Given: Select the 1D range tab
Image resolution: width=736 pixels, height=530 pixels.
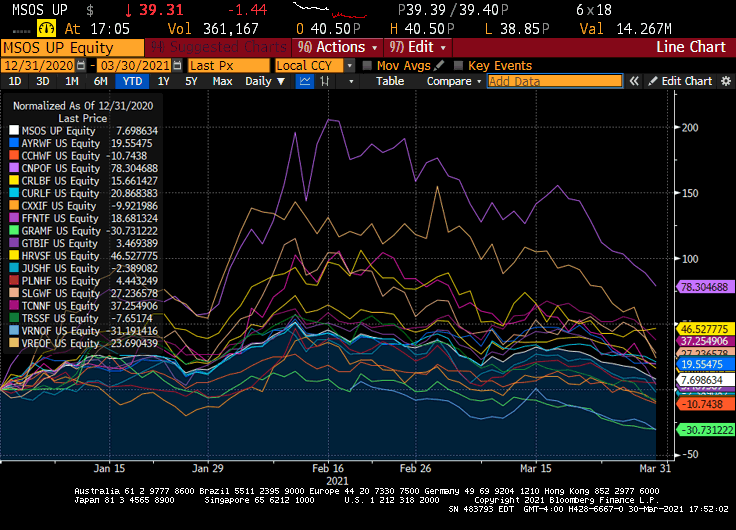Looking at the screenshot, I should [x=15, y=81].
